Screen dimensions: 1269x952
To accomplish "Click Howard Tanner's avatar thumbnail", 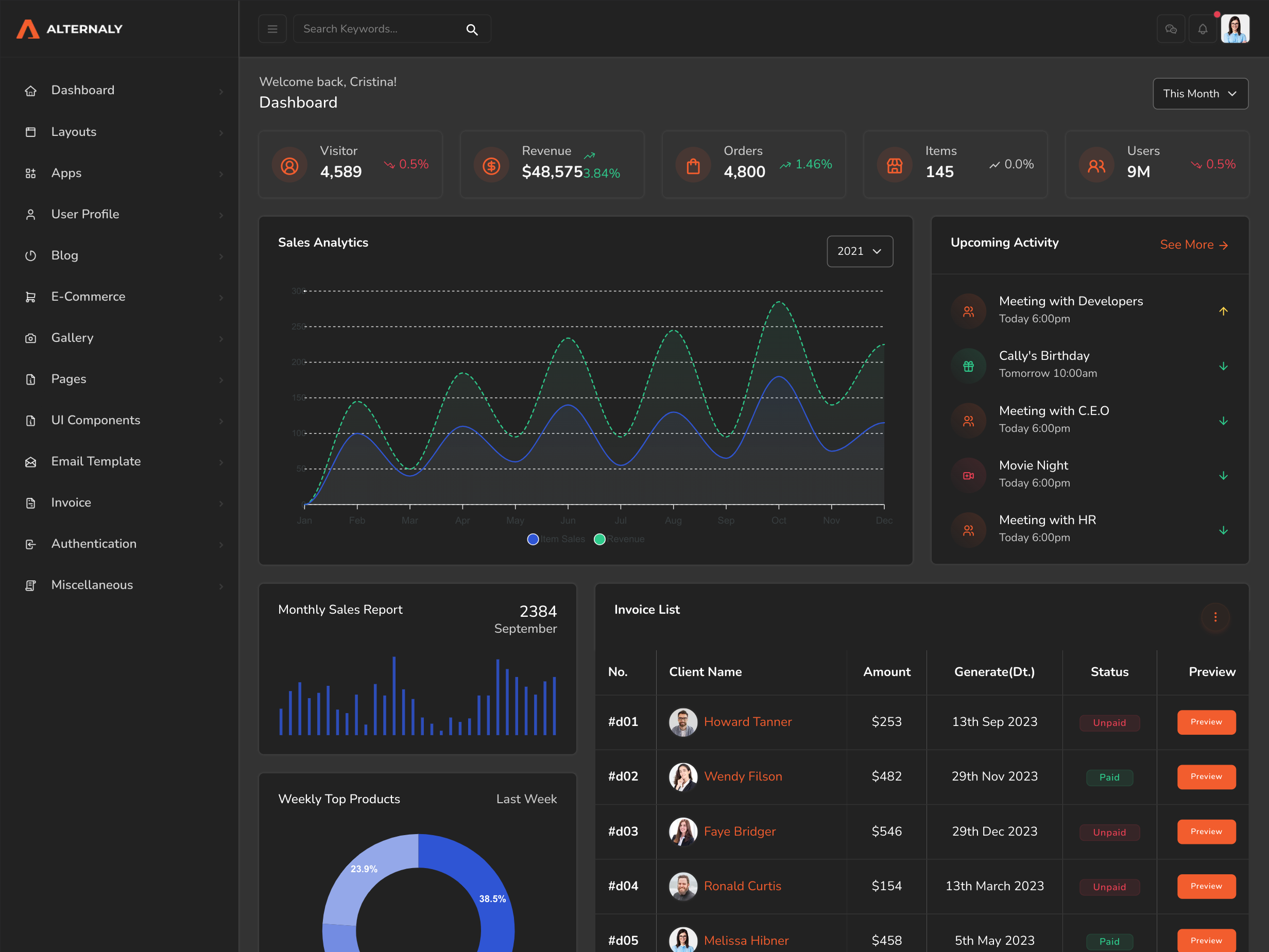I will [x=683, y=722].
